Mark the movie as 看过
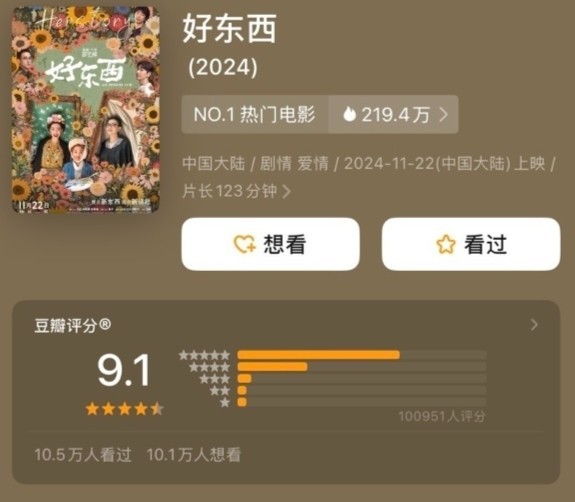The image size is (575, 502). [x=471, y=244]
